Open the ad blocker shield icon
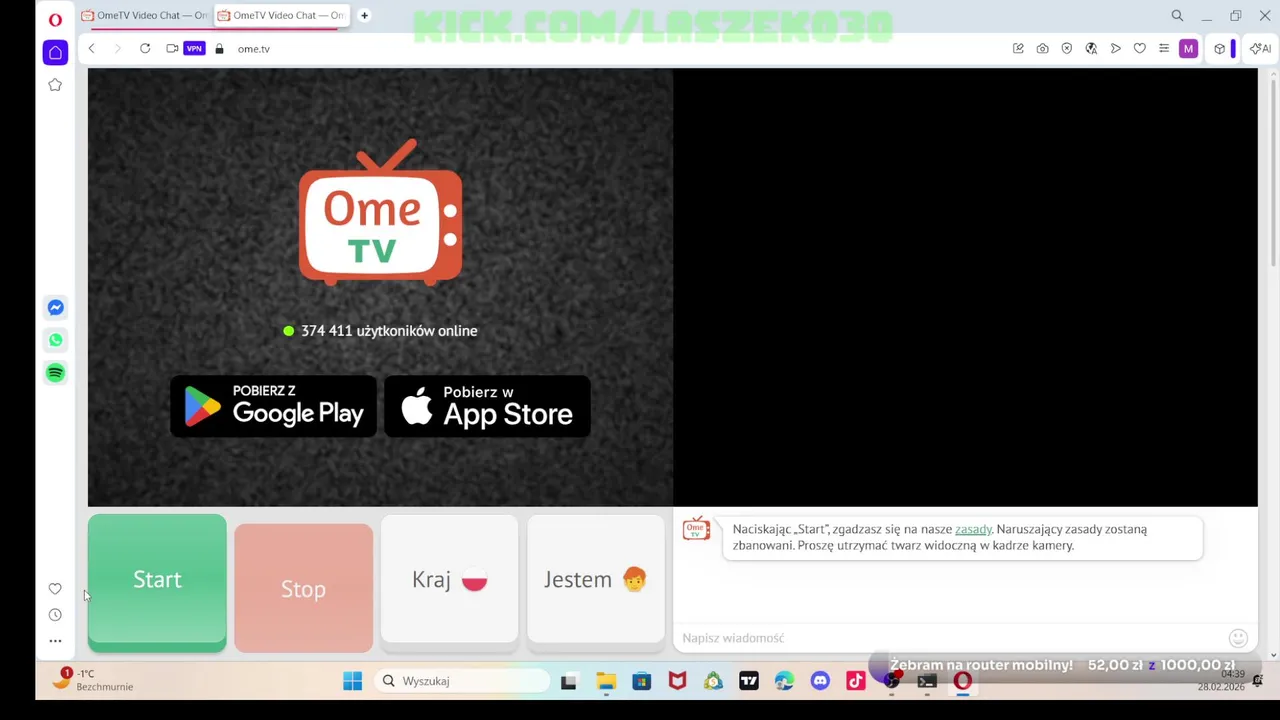 coord(1067,48)
